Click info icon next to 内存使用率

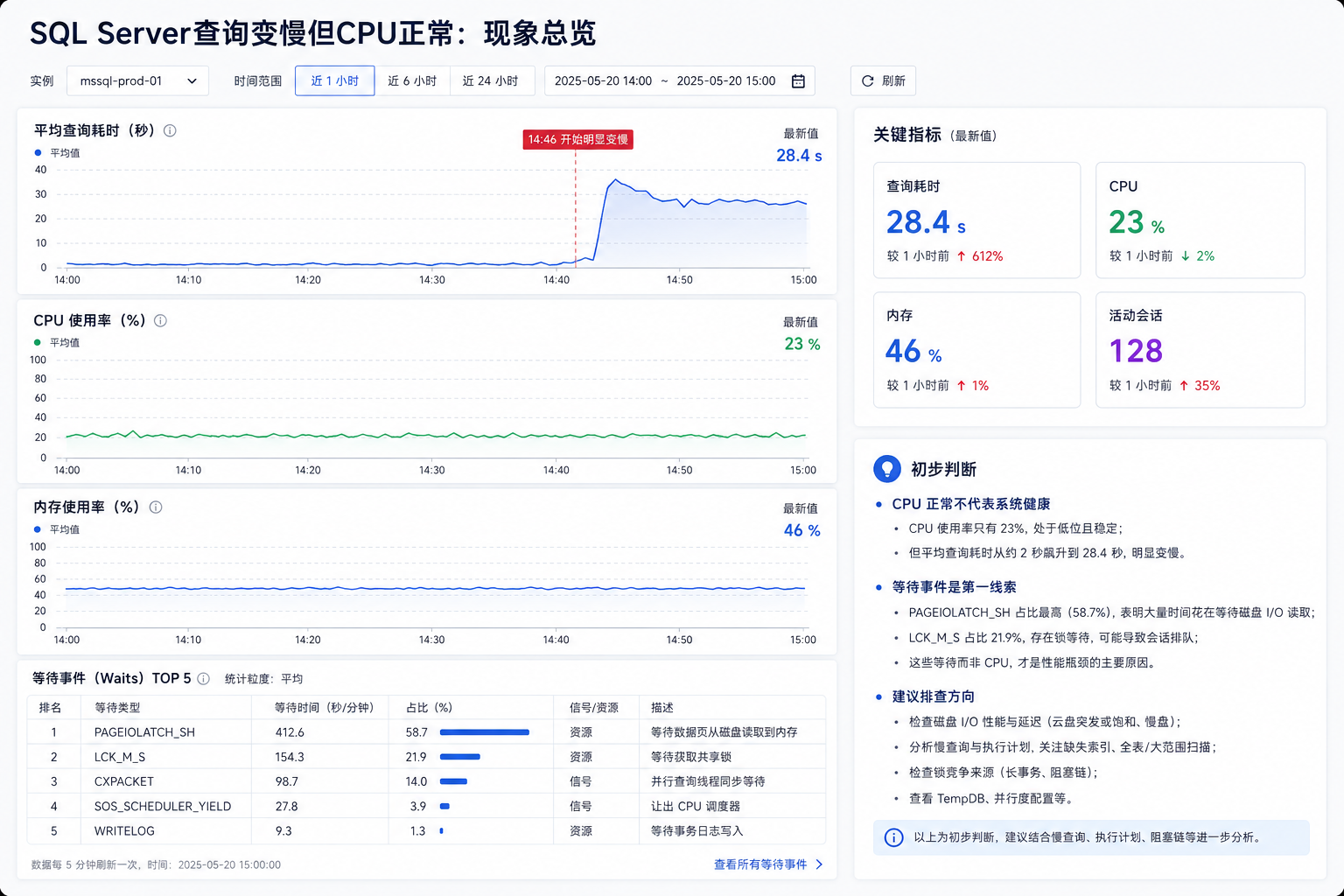(156, 507)
